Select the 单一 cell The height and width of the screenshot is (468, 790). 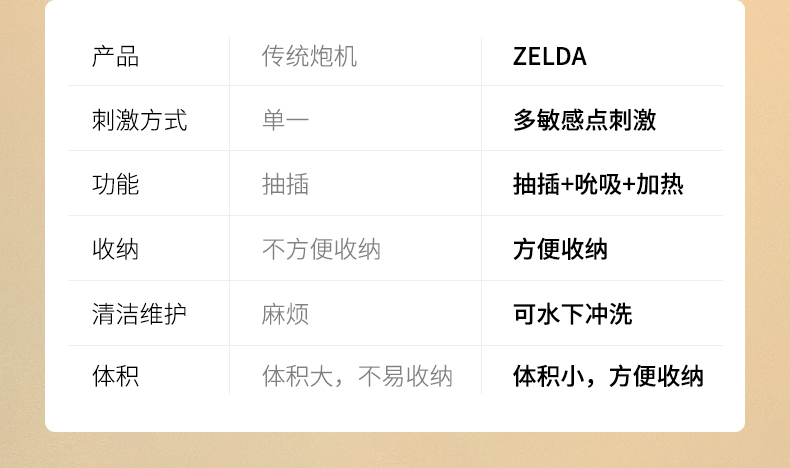[285, 121]
